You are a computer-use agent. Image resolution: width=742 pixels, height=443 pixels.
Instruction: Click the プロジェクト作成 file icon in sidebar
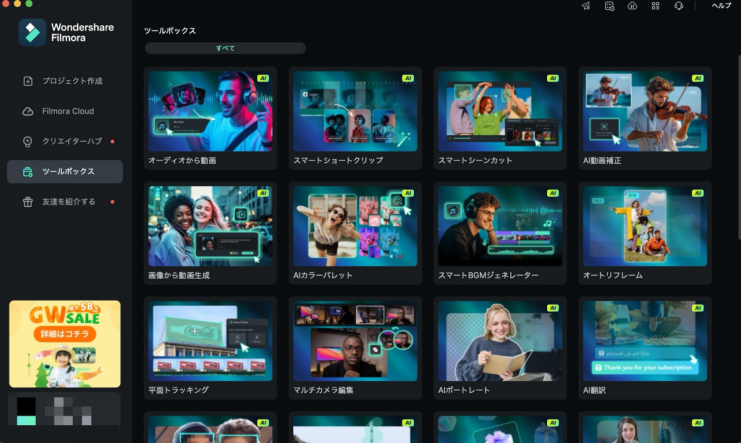pos(28,81)
